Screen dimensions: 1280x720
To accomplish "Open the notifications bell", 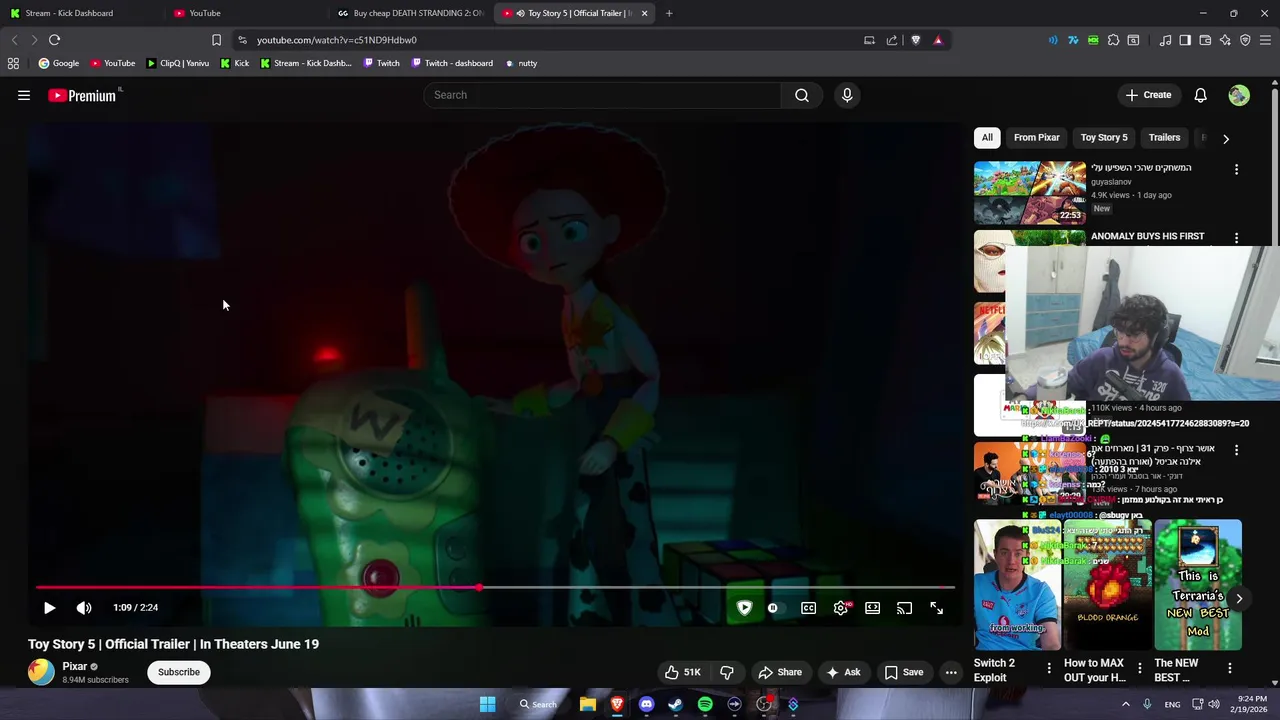I will pos(1200,95).
